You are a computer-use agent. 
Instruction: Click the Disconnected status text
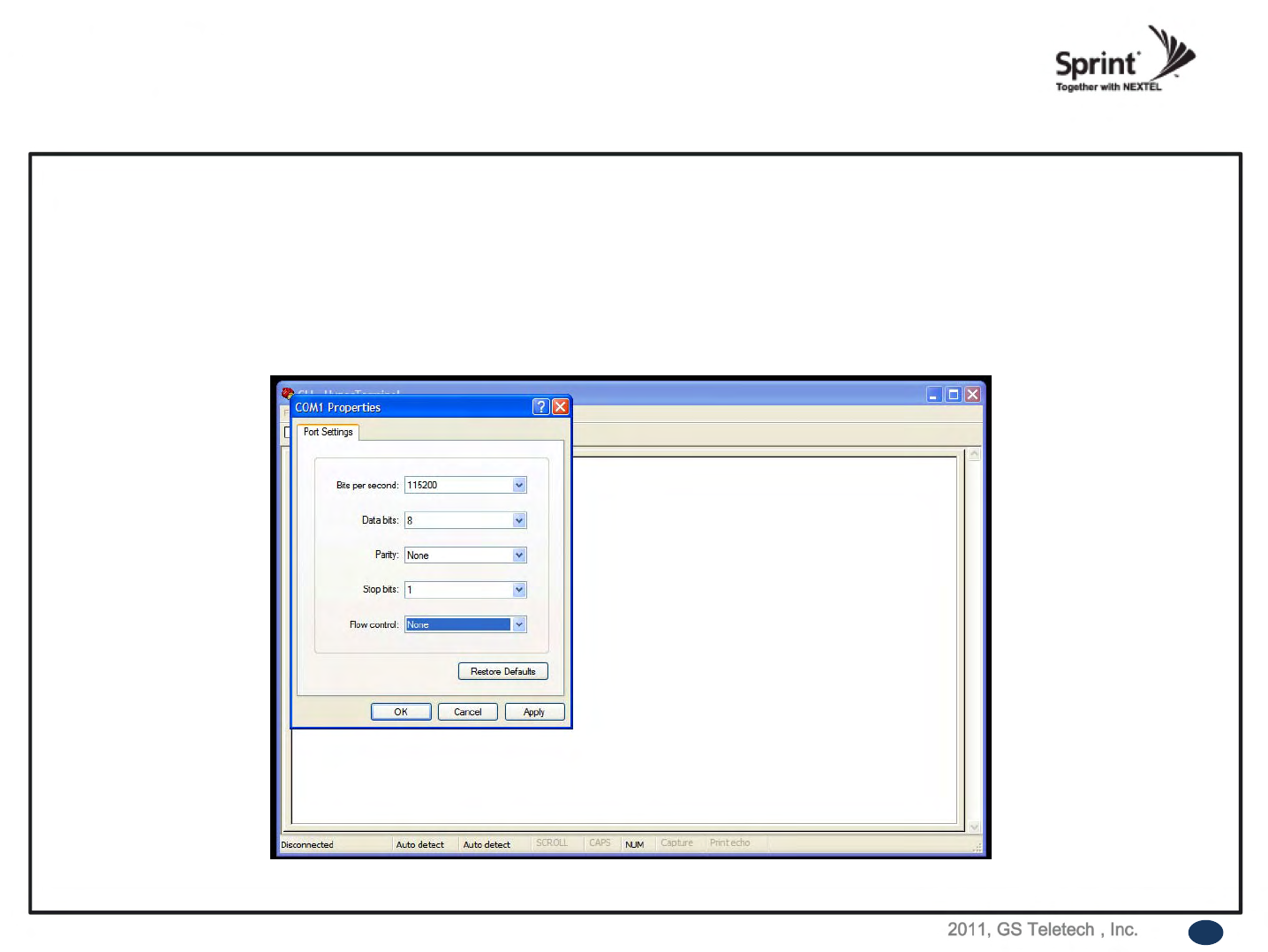(x=307, y=845)
